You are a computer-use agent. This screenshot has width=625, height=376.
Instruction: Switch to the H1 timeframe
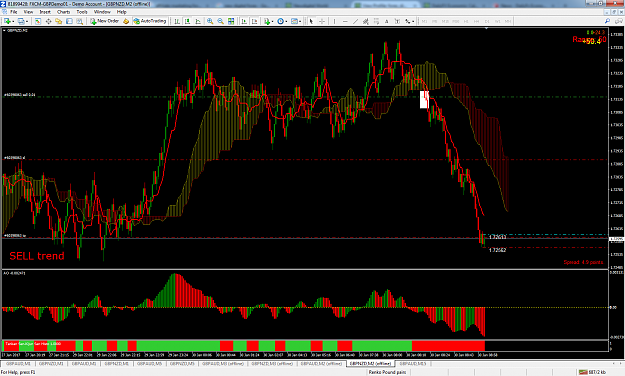(466, 21)
